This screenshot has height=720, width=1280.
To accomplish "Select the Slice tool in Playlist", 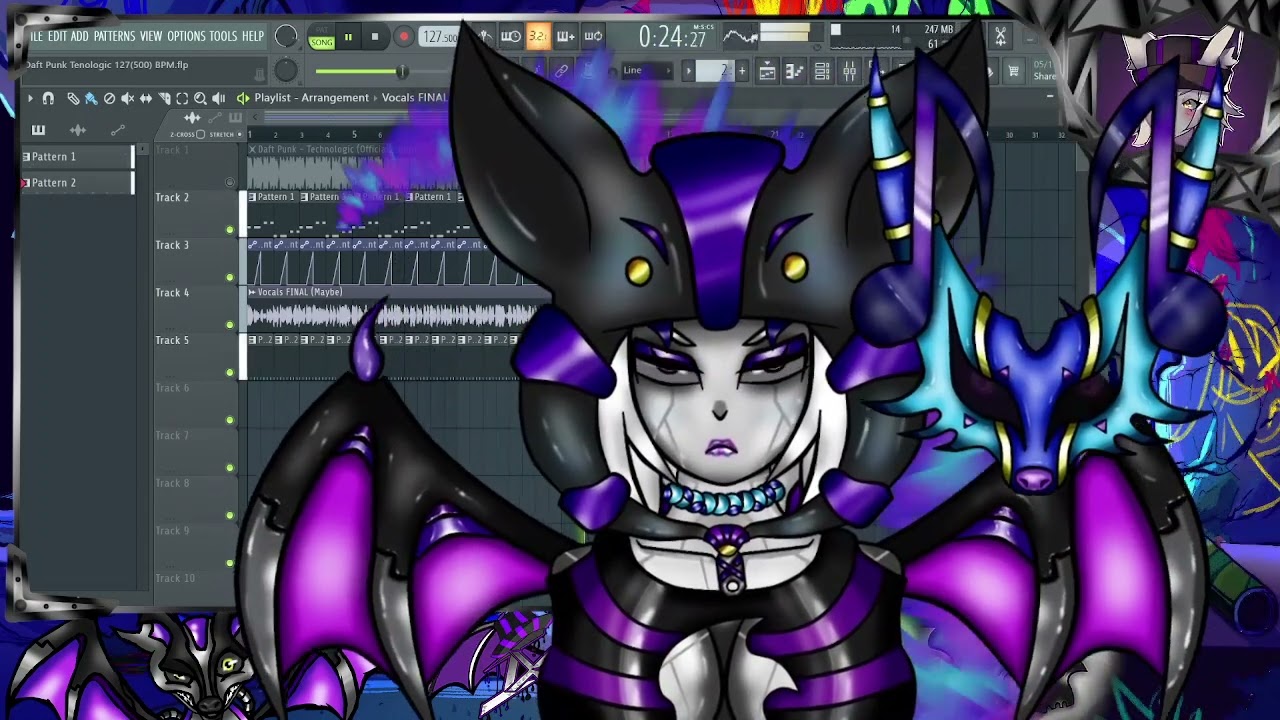I will tap(164, 98).
